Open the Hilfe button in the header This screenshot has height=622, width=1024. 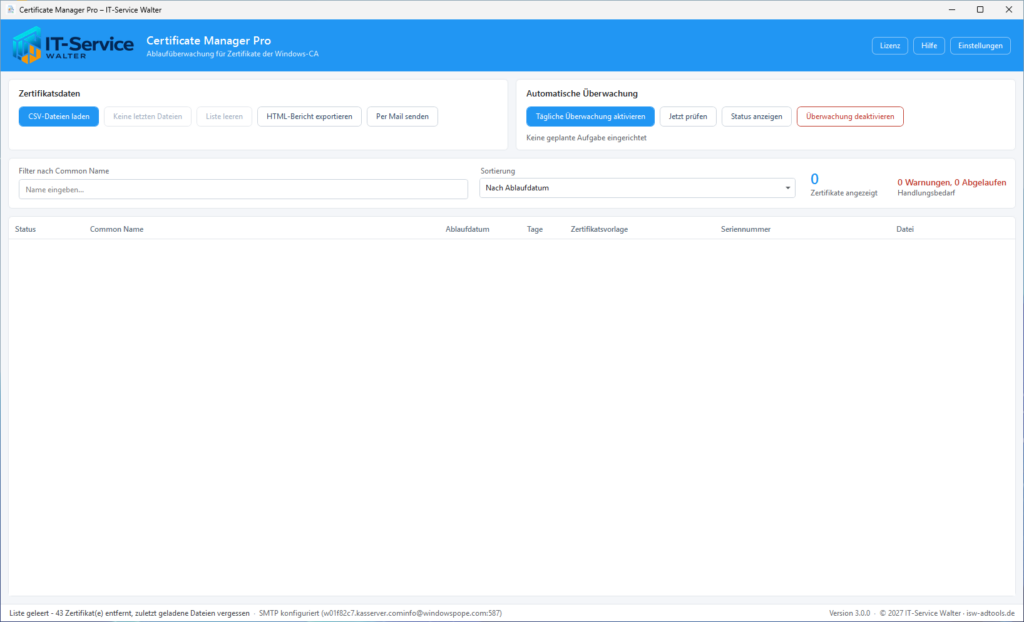click(929, 46)
